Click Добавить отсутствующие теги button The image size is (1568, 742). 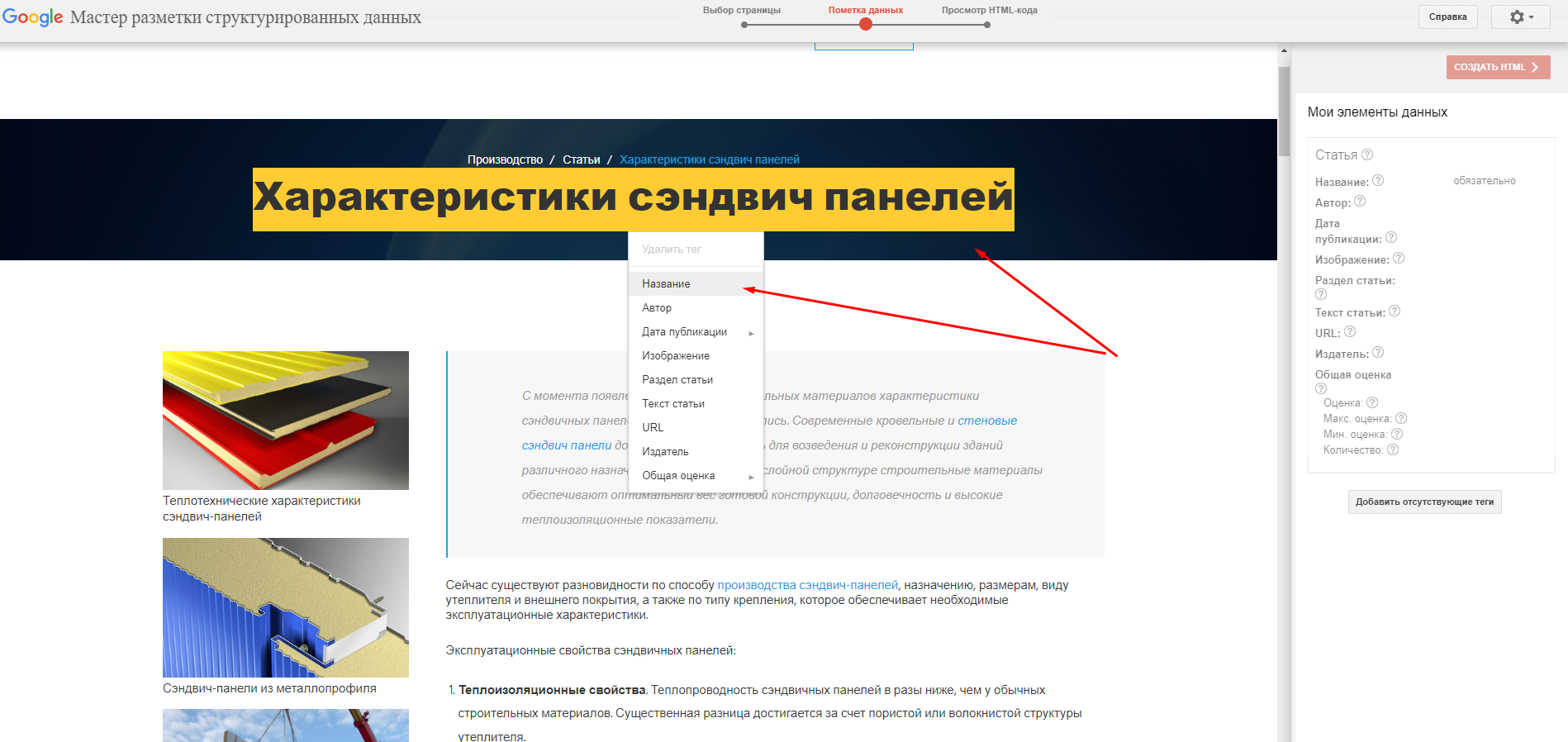(1424, 502)
